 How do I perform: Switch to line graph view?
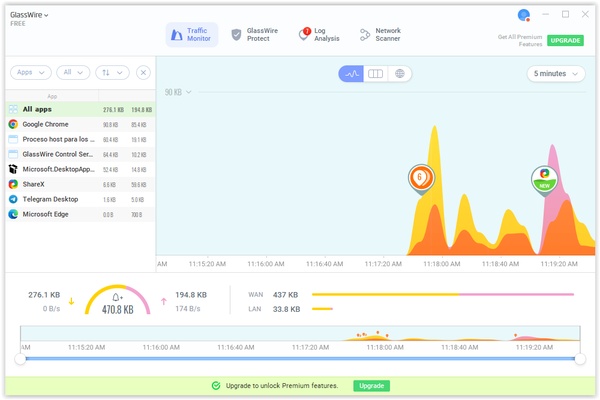(352, 74)
